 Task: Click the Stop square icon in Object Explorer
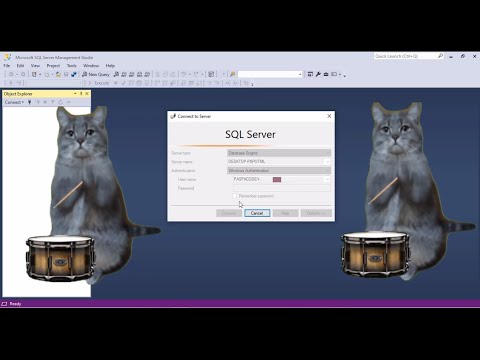point(45,102)
